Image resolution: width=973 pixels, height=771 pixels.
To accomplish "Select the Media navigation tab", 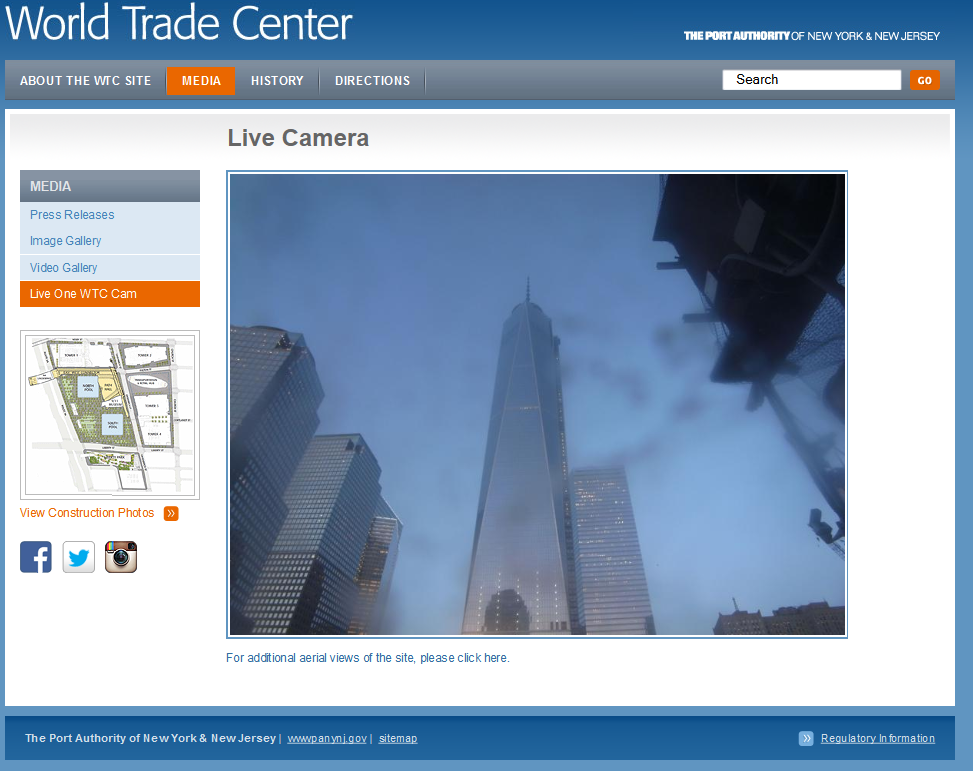I will pyautogui.click(x=201, y=81).
